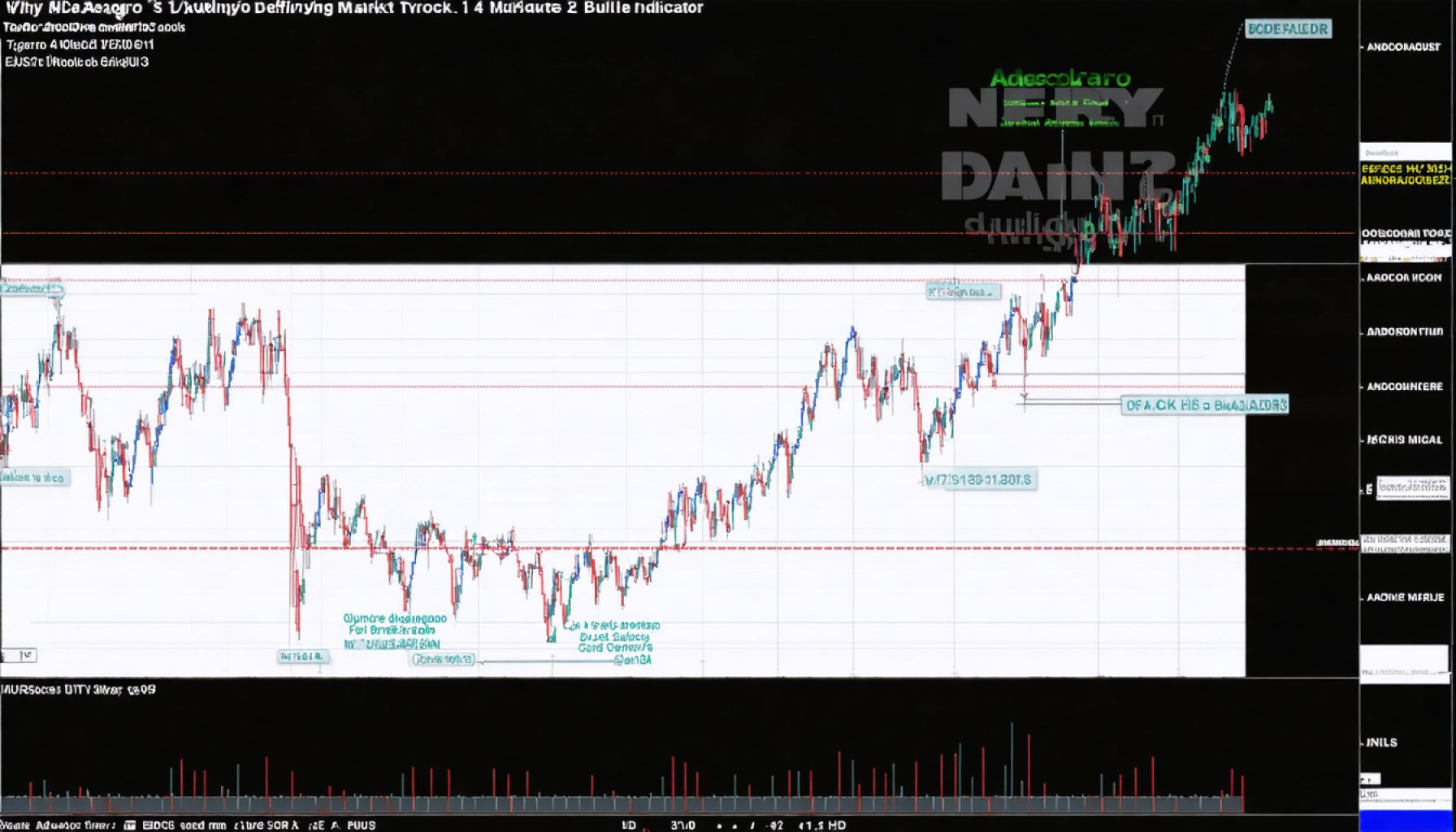
Task: Click the small teal label near breakout candle
Action: (x=963, y=291)
